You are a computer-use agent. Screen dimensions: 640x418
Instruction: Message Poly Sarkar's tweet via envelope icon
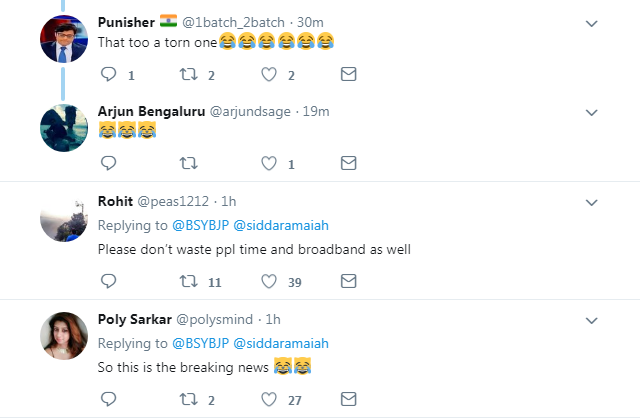coord(347,400)
